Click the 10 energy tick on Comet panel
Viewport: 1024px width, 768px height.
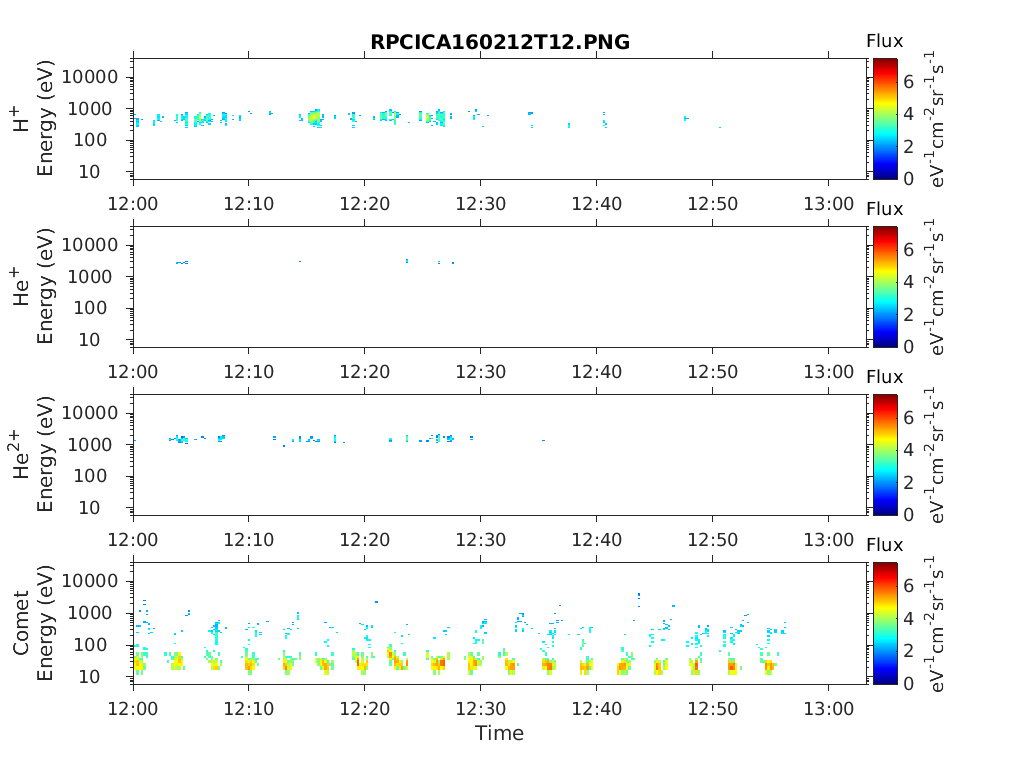89,677
